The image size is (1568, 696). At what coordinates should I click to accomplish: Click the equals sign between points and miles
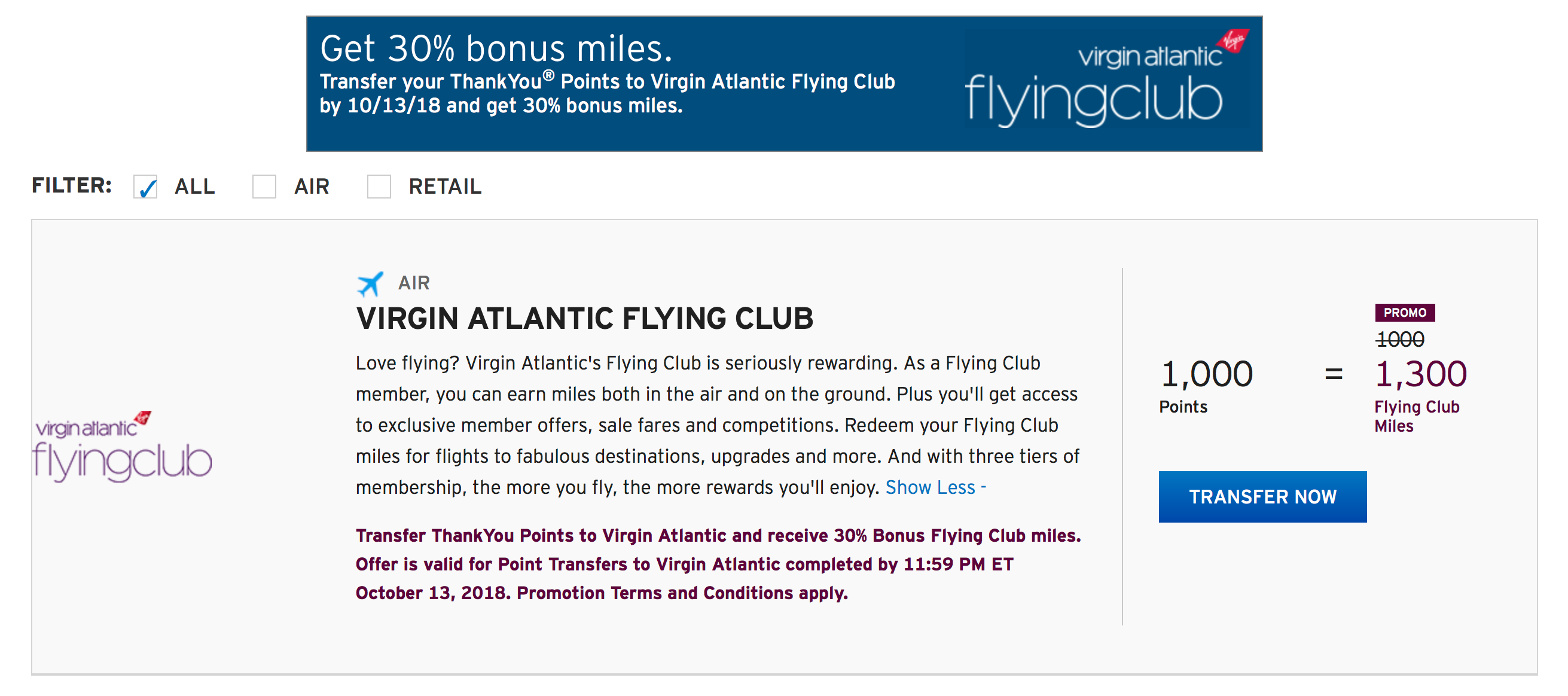point(1333,374)
